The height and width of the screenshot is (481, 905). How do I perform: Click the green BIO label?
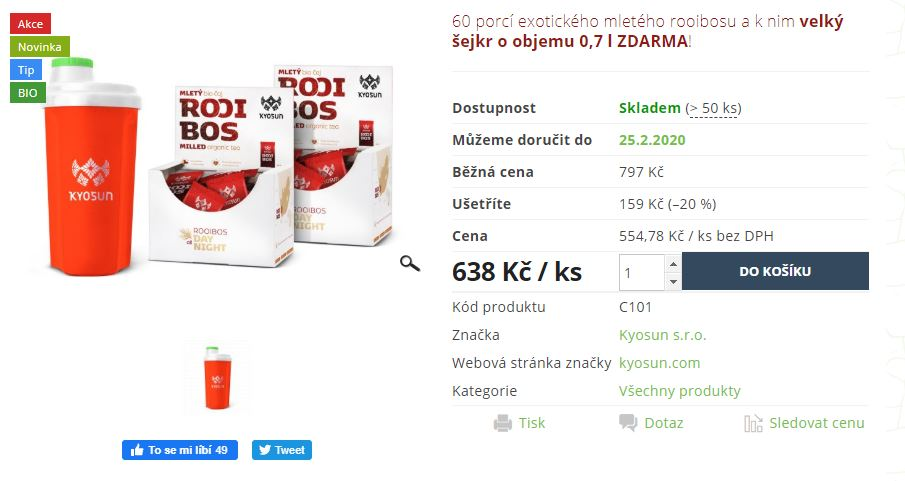coord(28,93)
